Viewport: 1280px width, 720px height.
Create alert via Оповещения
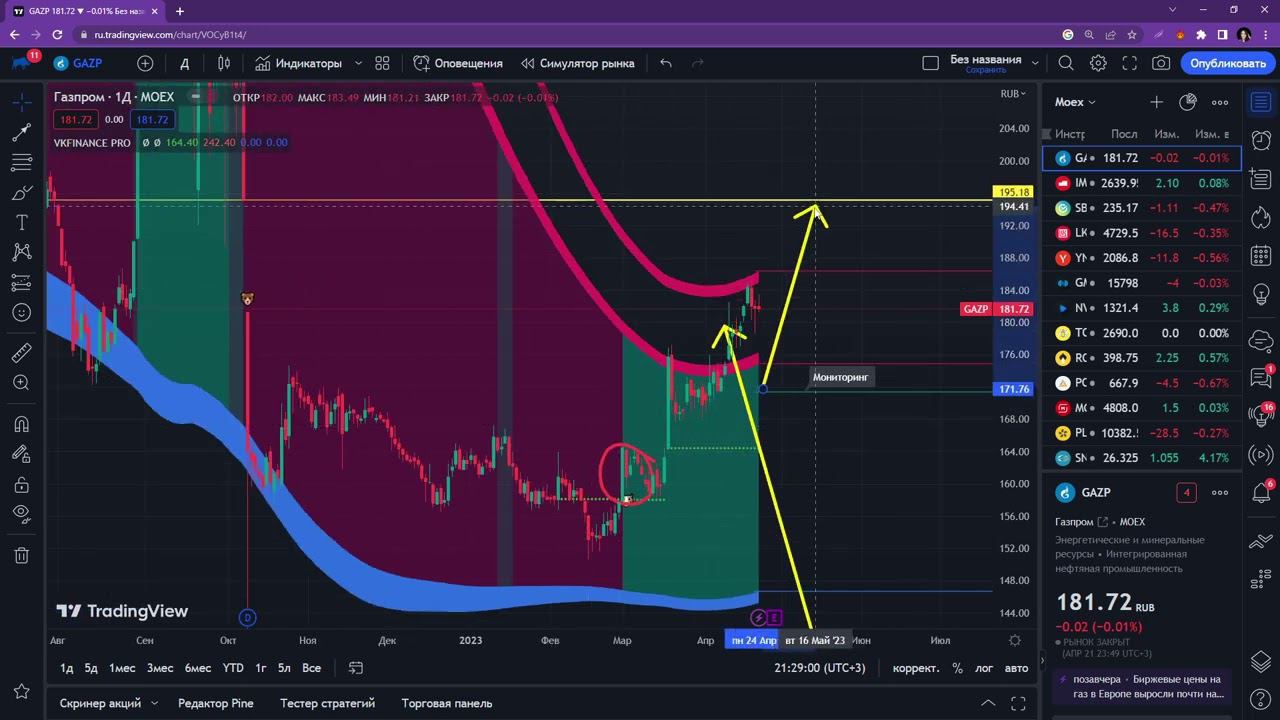pyautogui.click(x=458, y=63)
